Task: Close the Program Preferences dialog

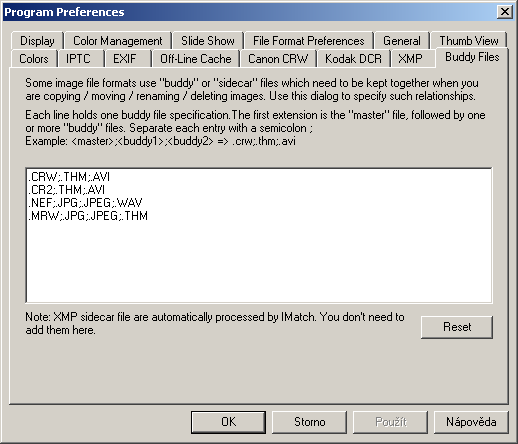Action: pos(505,12)
